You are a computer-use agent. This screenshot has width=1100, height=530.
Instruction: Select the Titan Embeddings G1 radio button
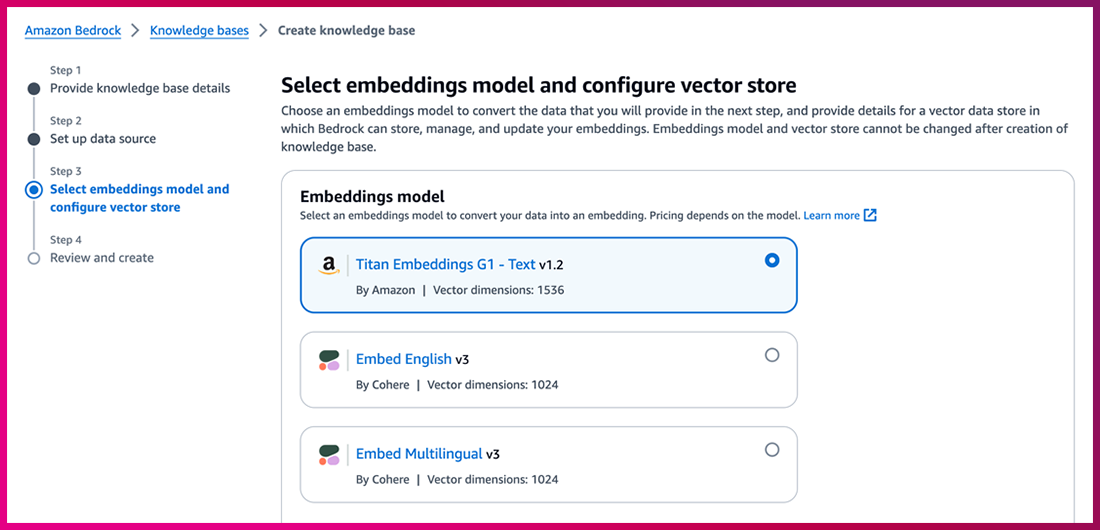pos(771,260)
